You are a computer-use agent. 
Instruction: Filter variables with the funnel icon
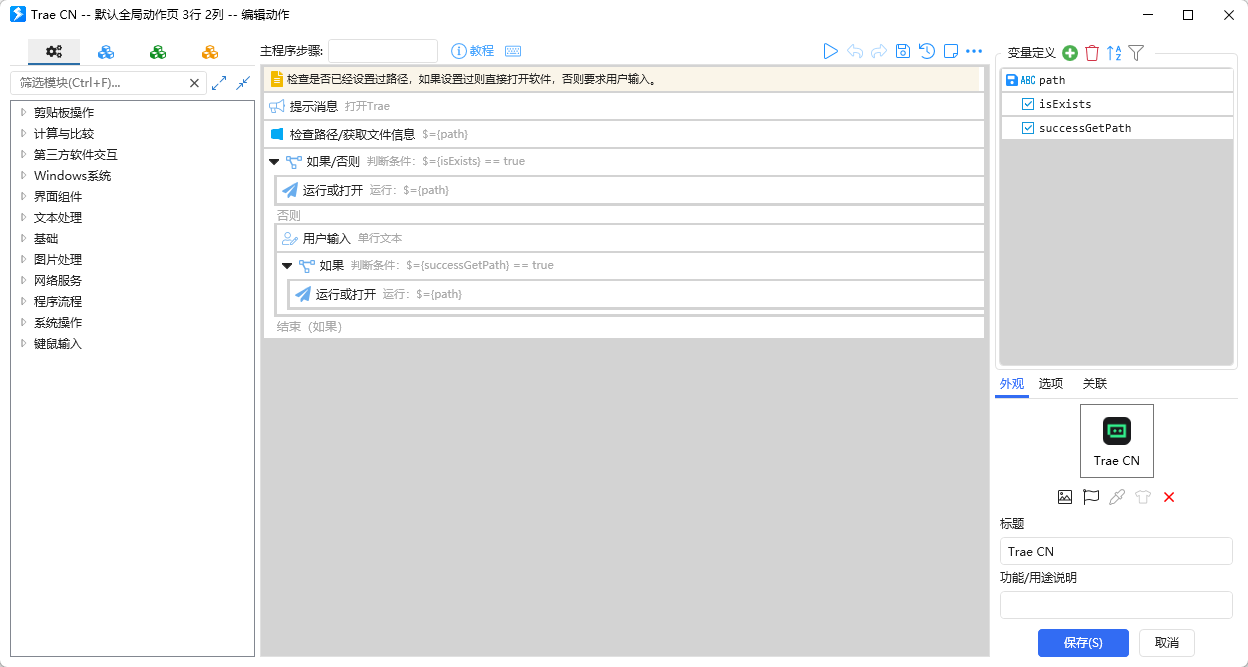pos(1136,53)
